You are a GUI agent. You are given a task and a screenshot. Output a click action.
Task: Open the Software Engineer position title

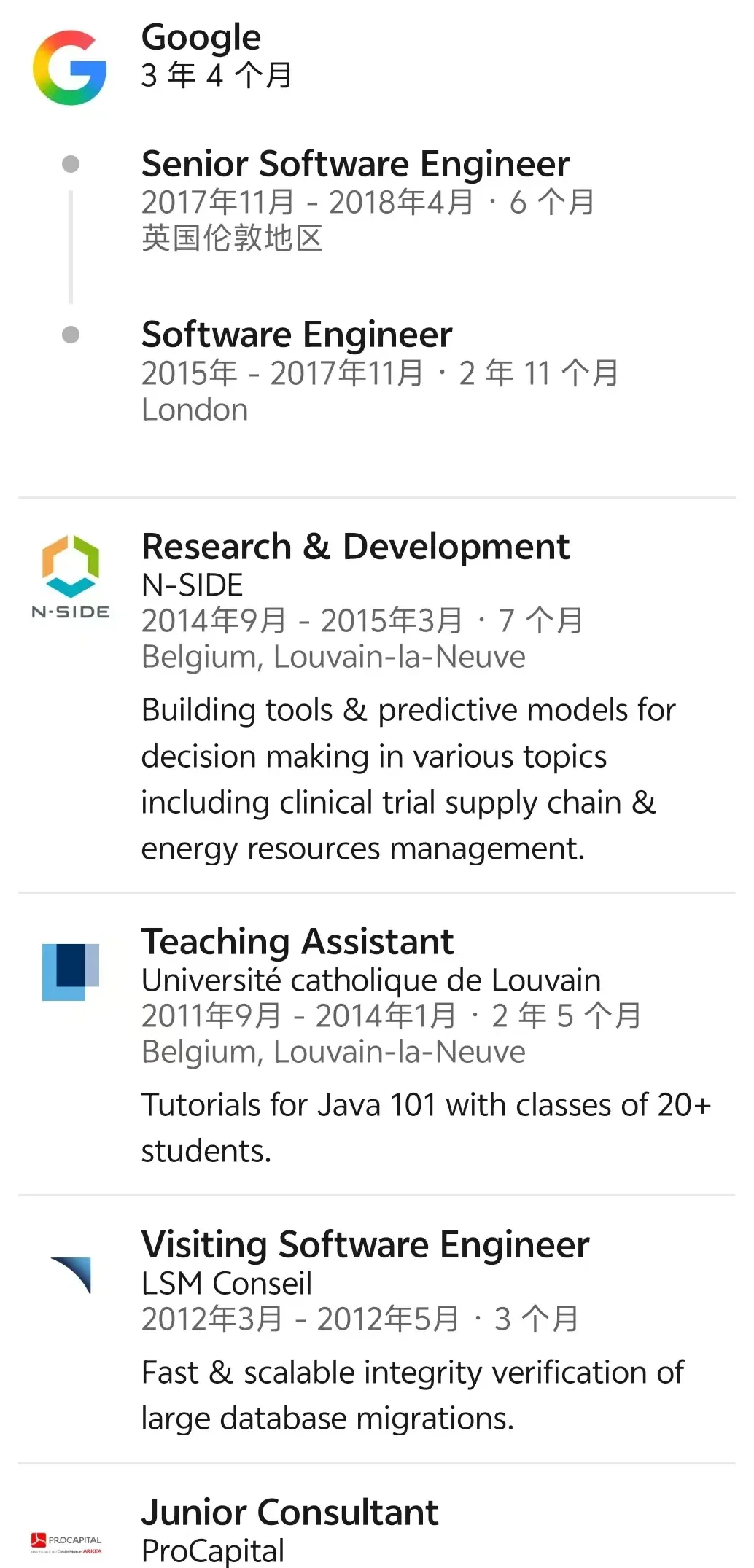pos(297,335)
